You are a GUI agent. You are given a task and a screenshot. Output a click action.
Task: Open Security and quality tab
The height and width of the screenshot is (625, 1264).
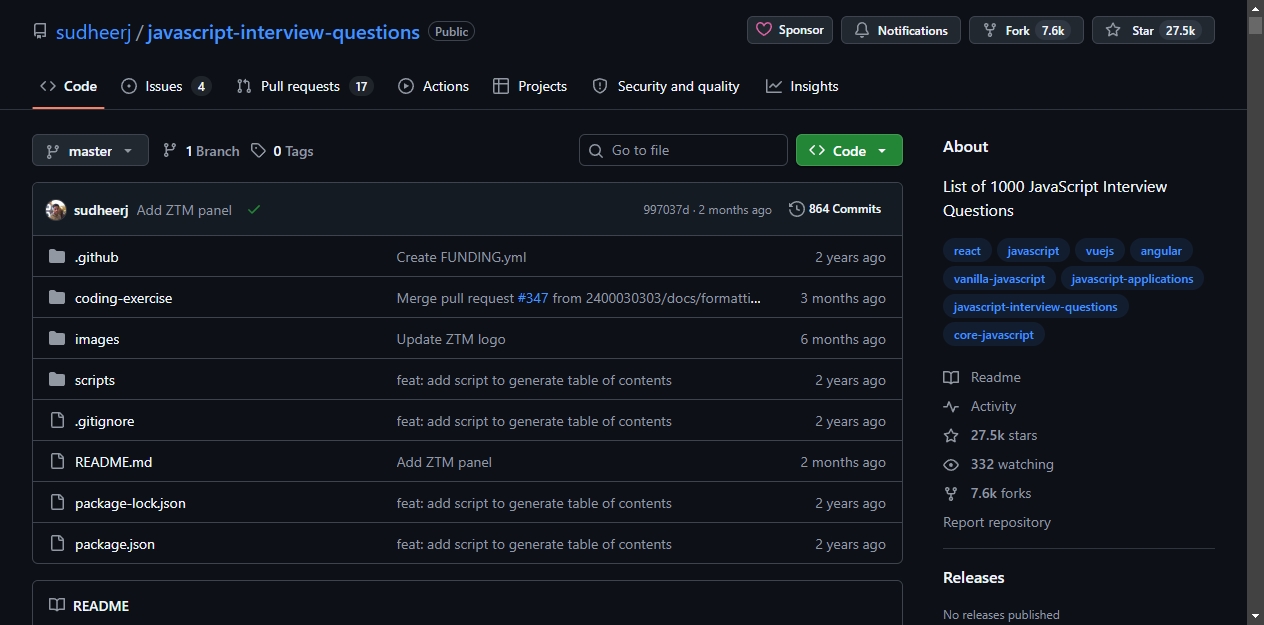666,86
